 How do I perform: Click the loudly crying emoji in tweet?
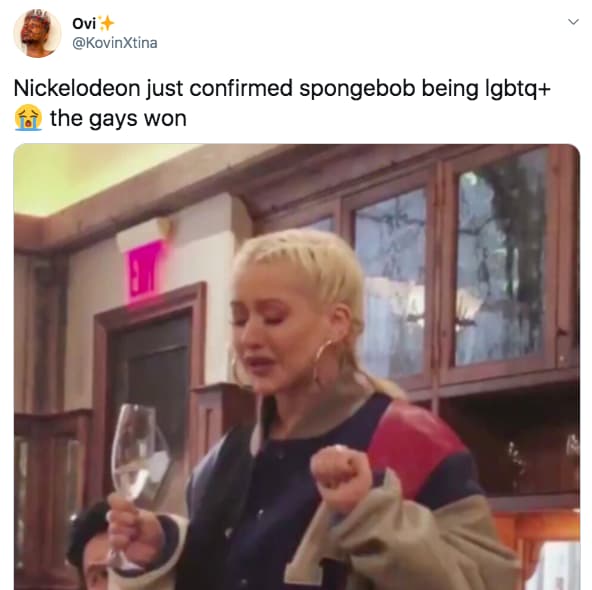coord(28,118)
